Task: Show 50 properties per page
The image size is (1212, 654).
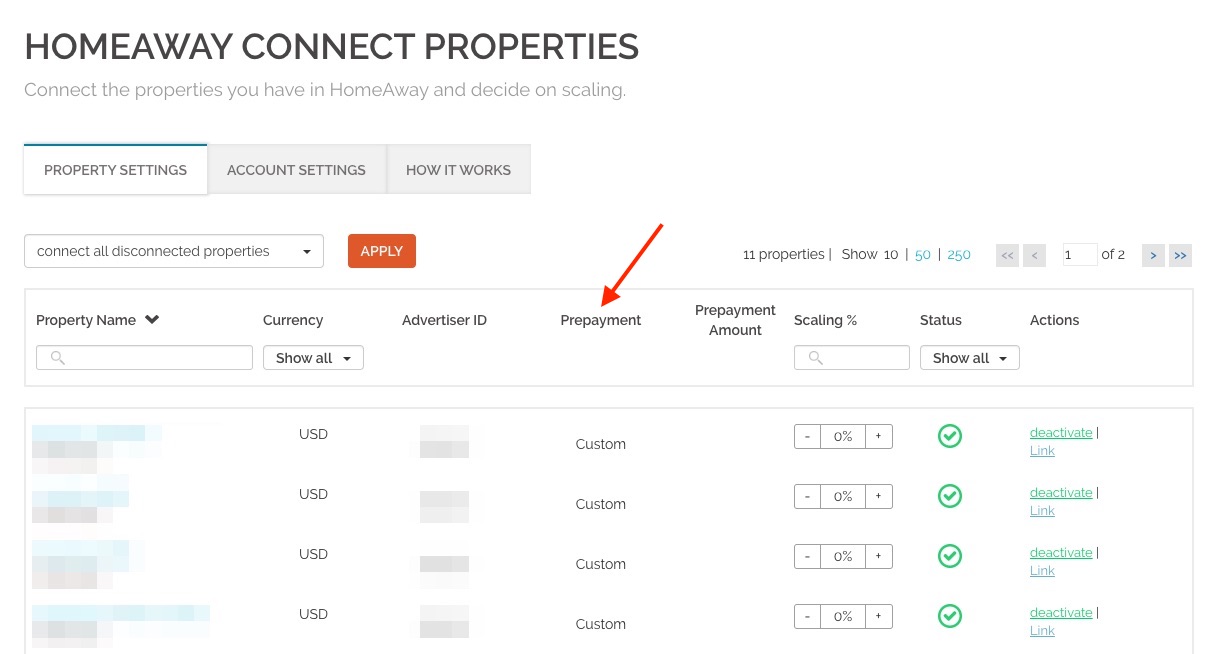Action: 922,255
